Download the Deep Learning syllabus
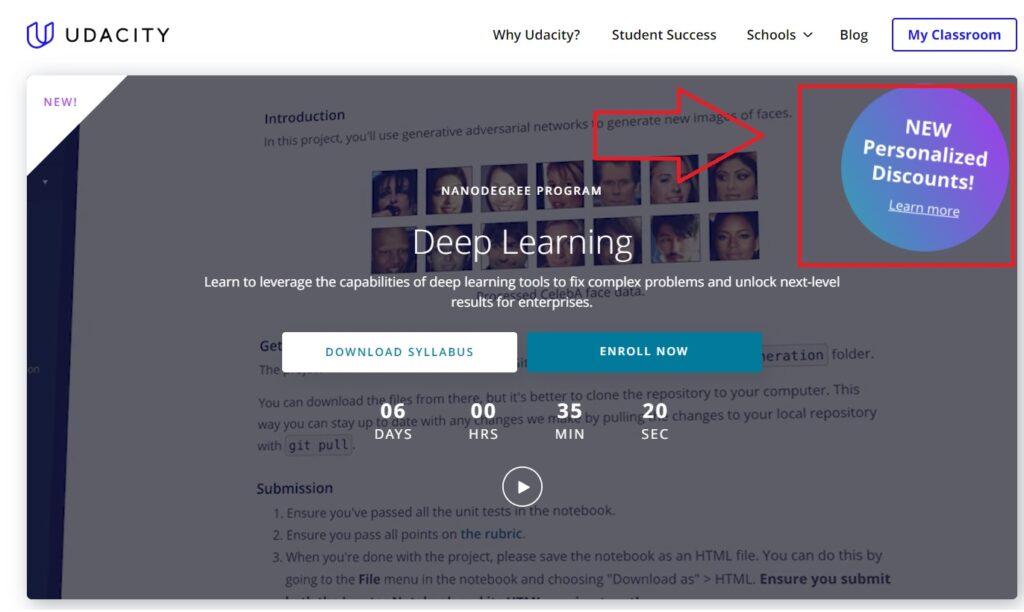1024x612 pixels. click(x=399, y=351)
